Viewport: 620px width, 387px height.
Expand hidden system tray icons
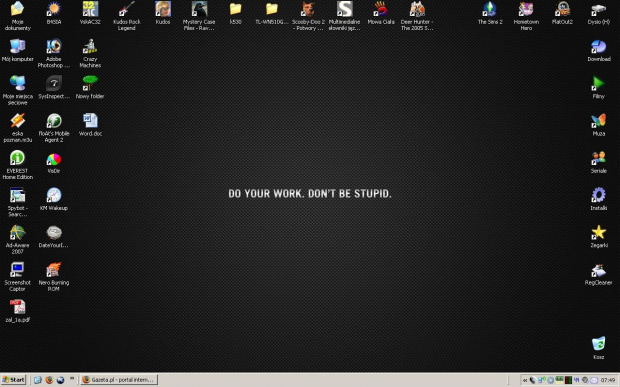[x=525, y=380]
